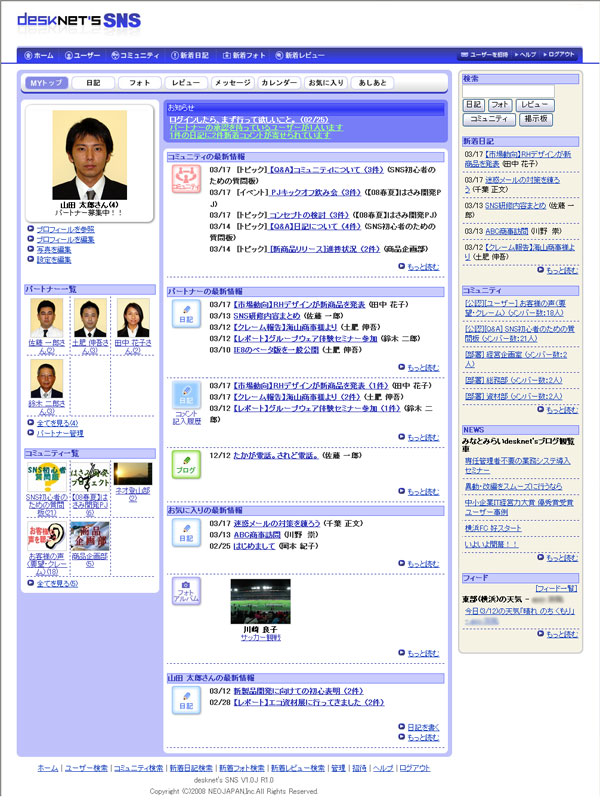Open パートナー管理 link
The width and height of the screenshot is (600, 801).
coord(60,433)
